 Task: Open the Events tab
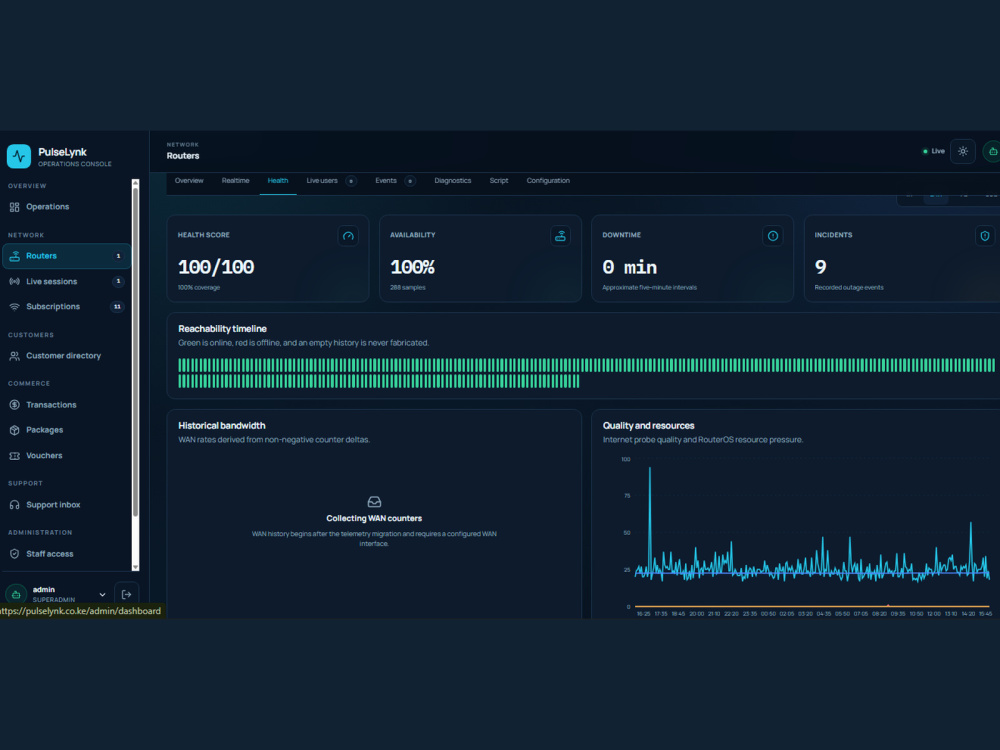click(x=386, y=181)
